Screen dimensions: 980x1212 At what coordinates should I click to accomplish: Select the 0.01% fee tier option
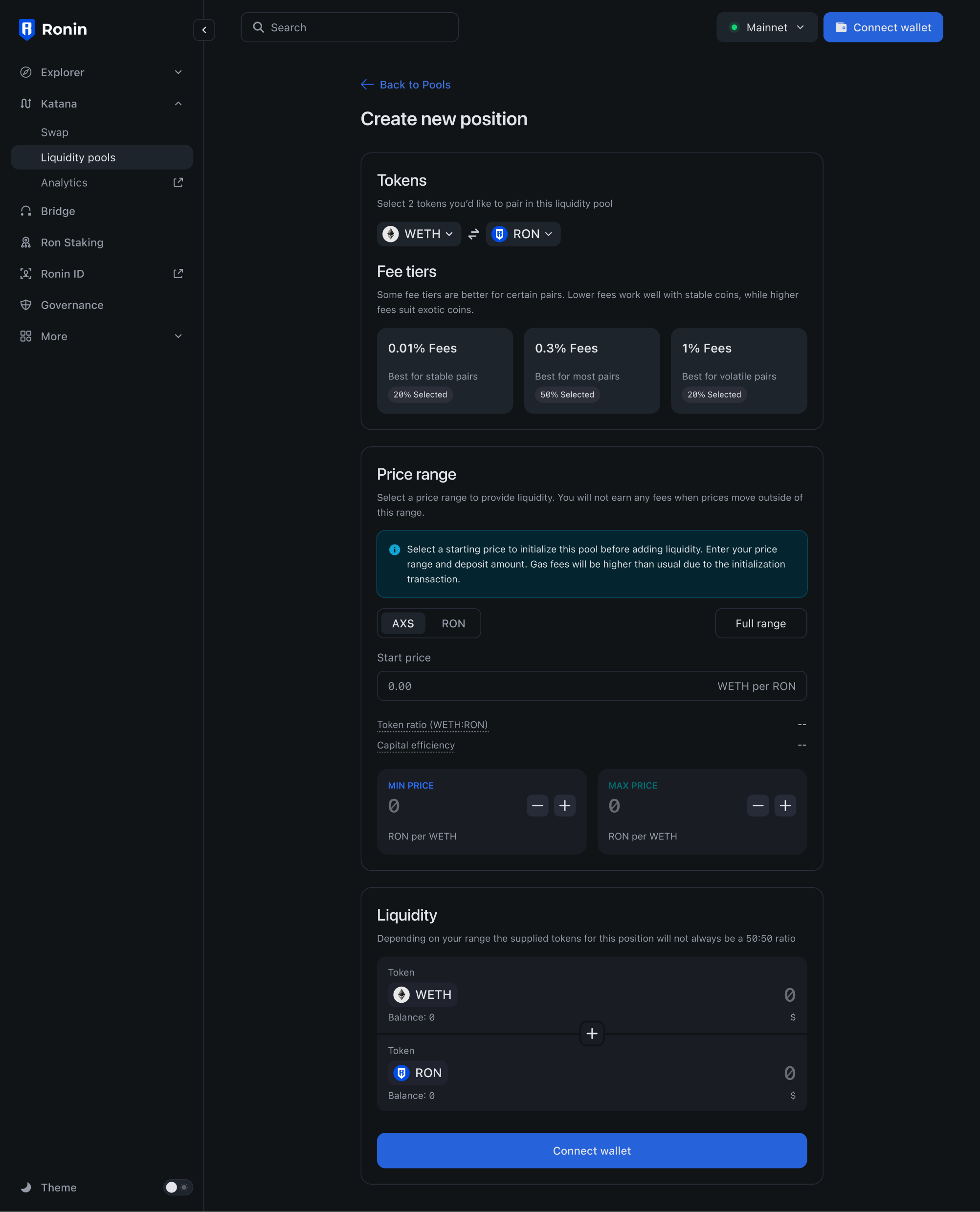click(445, 370)
